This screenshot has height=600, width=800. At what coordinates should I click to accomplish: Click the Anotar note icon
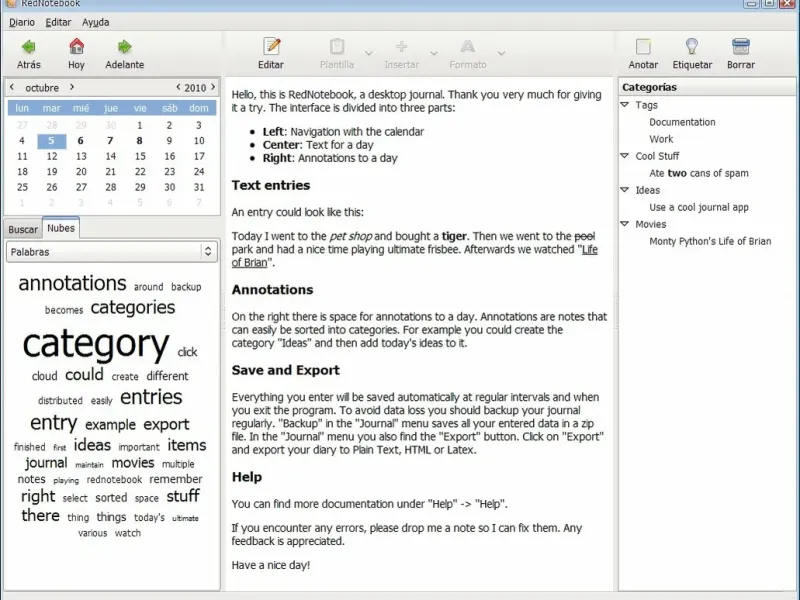(x=643, y=46)
